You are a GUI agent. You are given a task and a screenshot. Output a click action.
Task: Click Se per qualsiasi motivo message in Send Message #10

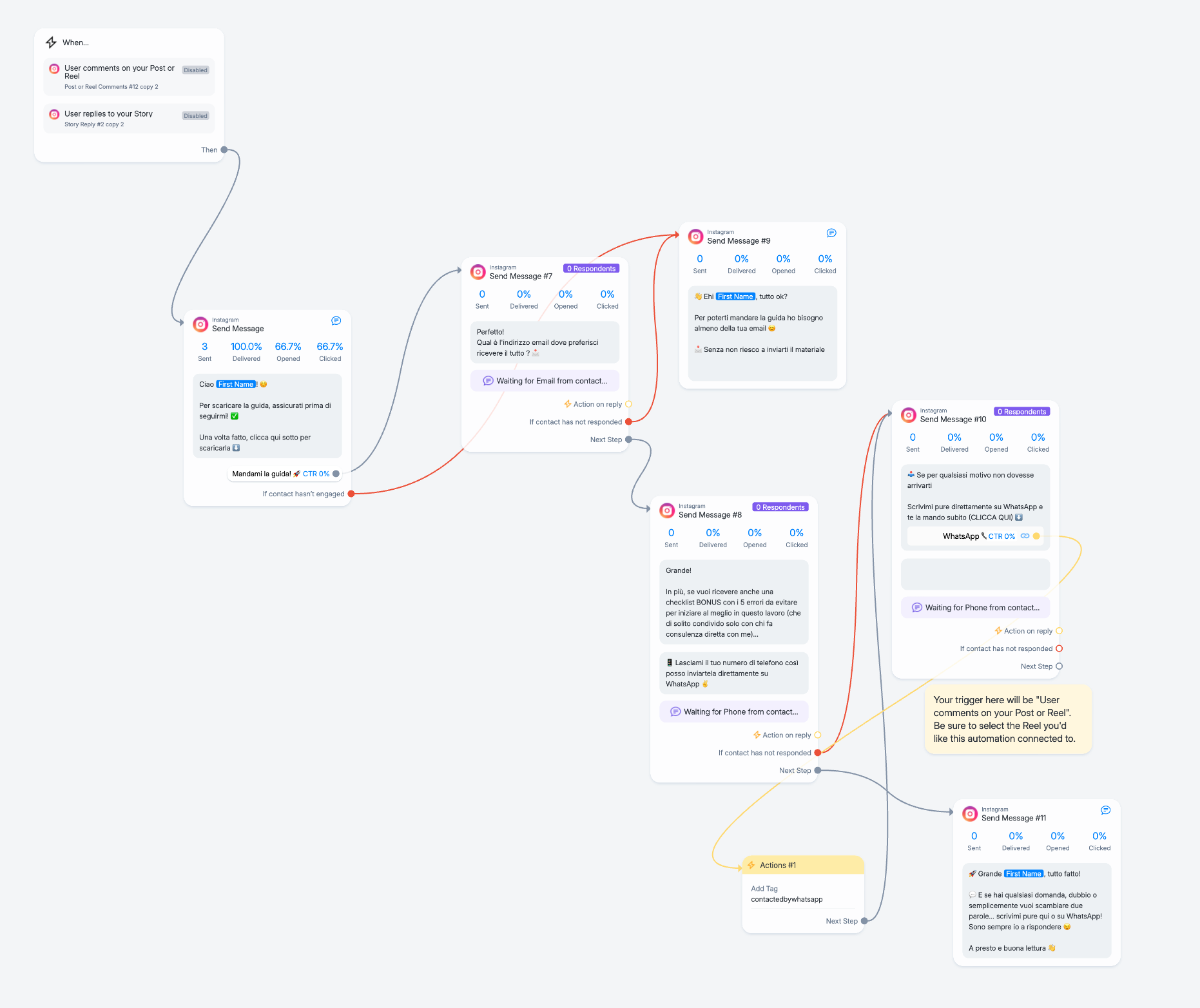click(975, 496)
